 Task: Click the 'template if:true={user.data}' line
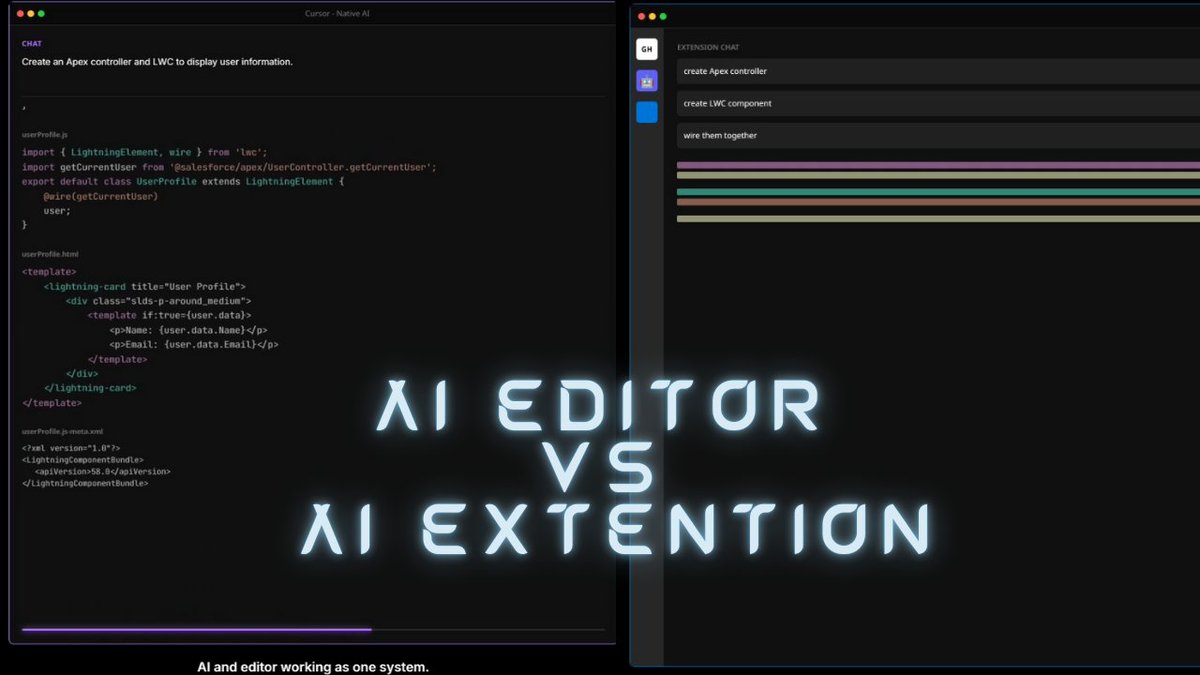point(169,315)
